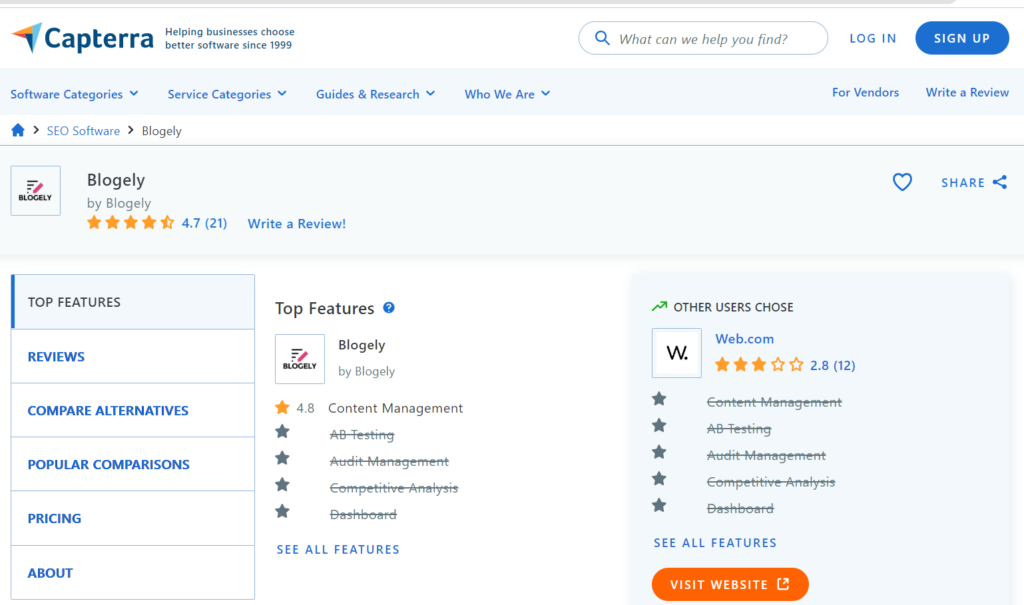Open the POPULAR COMPARISONS tab
1024x605 pixels.
point(133,465)
